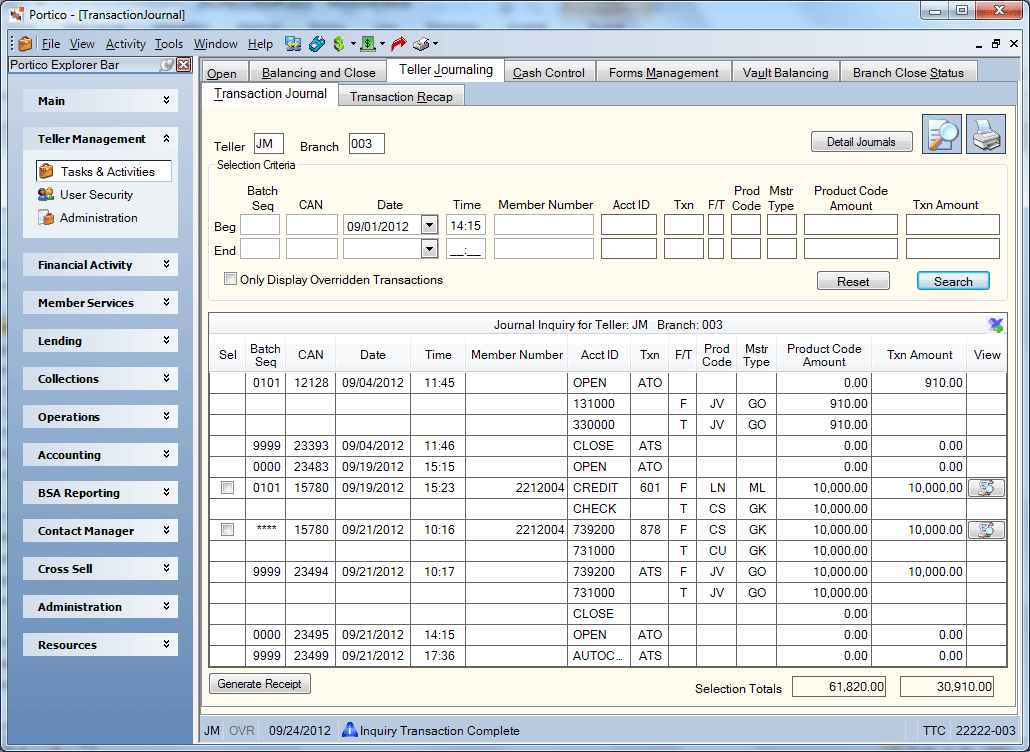Click the alert icon beside Inquiry Transaction Complete
Viewport: 1030px width, 752px height.
click(350, 730)
